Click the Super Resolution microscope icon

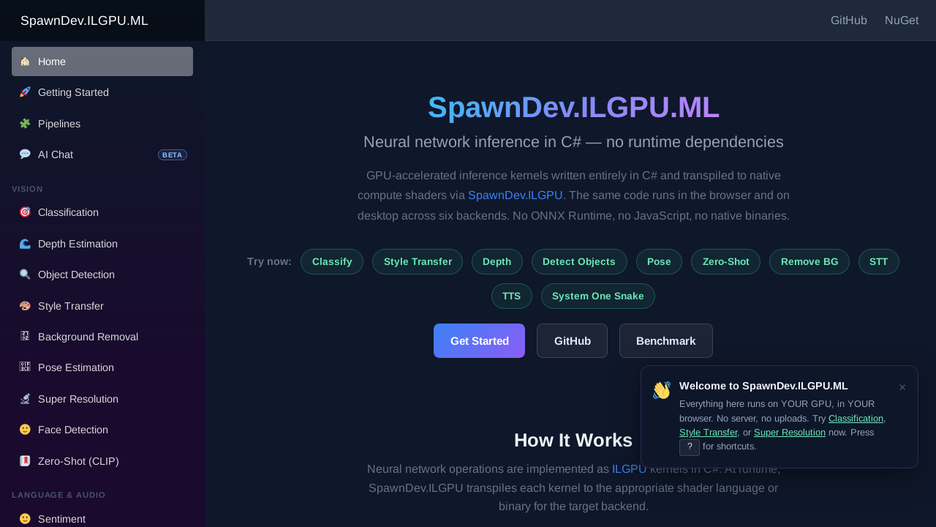point(24,399)
